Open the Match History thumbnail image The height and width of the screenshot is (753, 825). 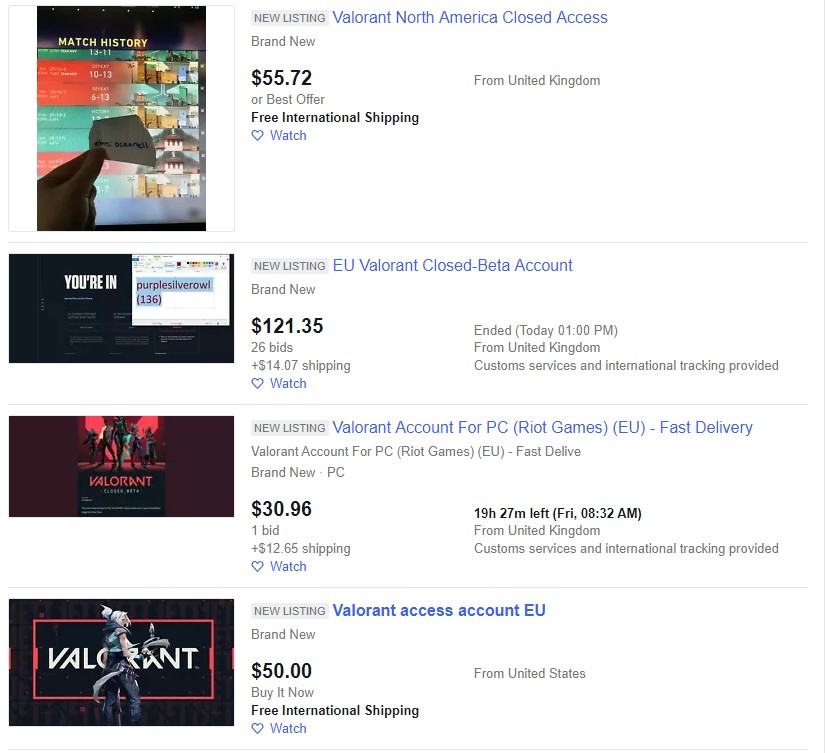(122, 118)
